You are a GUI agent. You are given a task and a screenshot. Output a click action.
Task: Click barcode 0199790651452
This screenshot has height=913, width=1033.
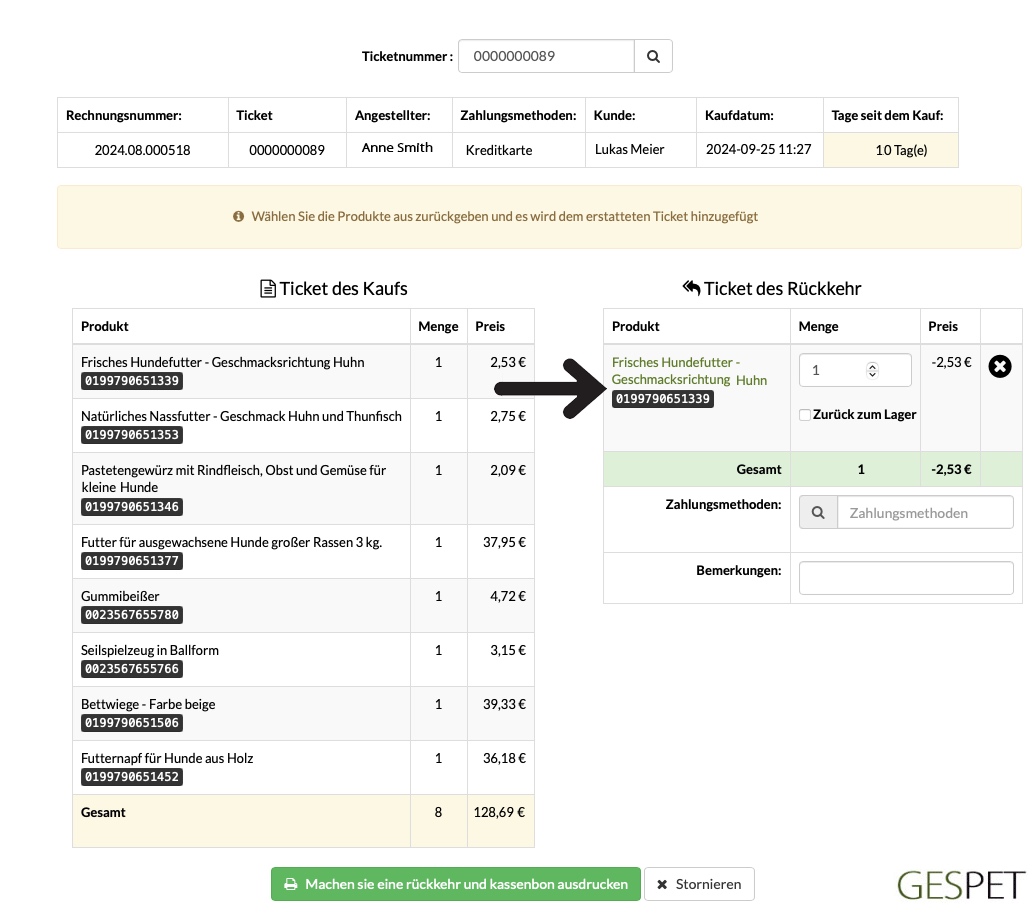pos(132,777)
